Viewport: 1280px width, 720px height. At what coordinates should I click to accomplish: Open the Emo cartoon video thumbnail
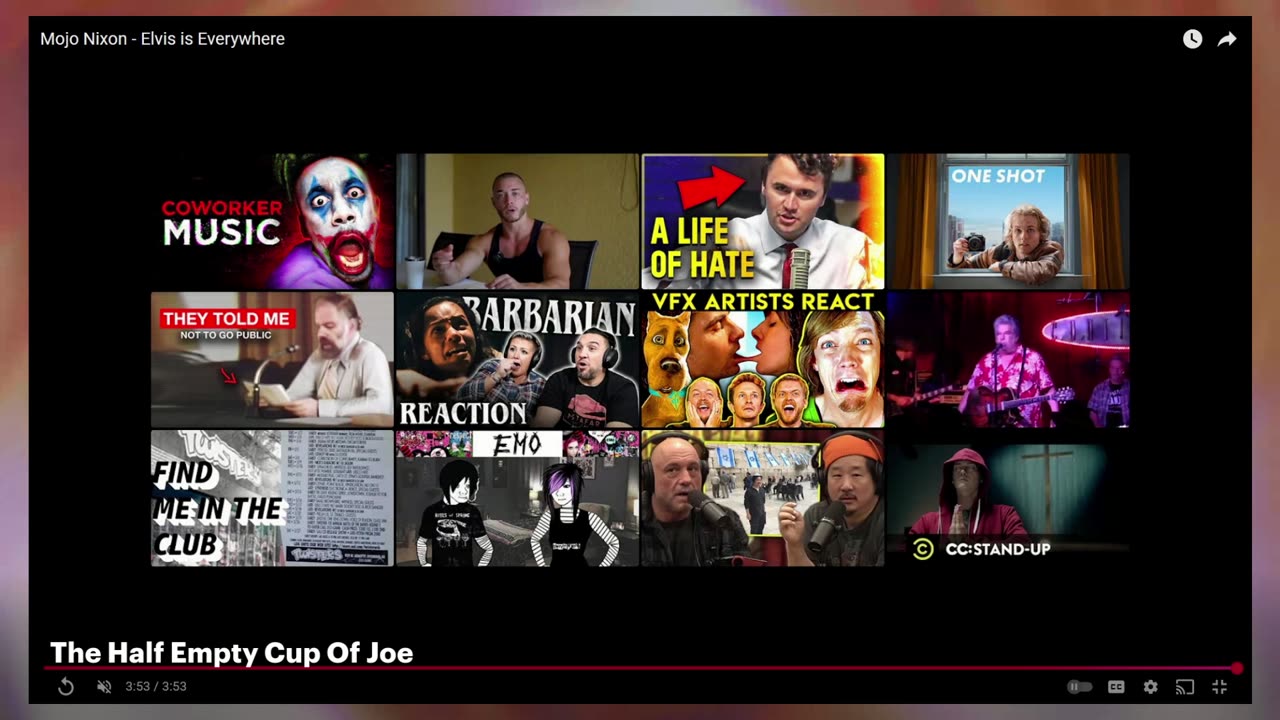[x=517, y=498]
